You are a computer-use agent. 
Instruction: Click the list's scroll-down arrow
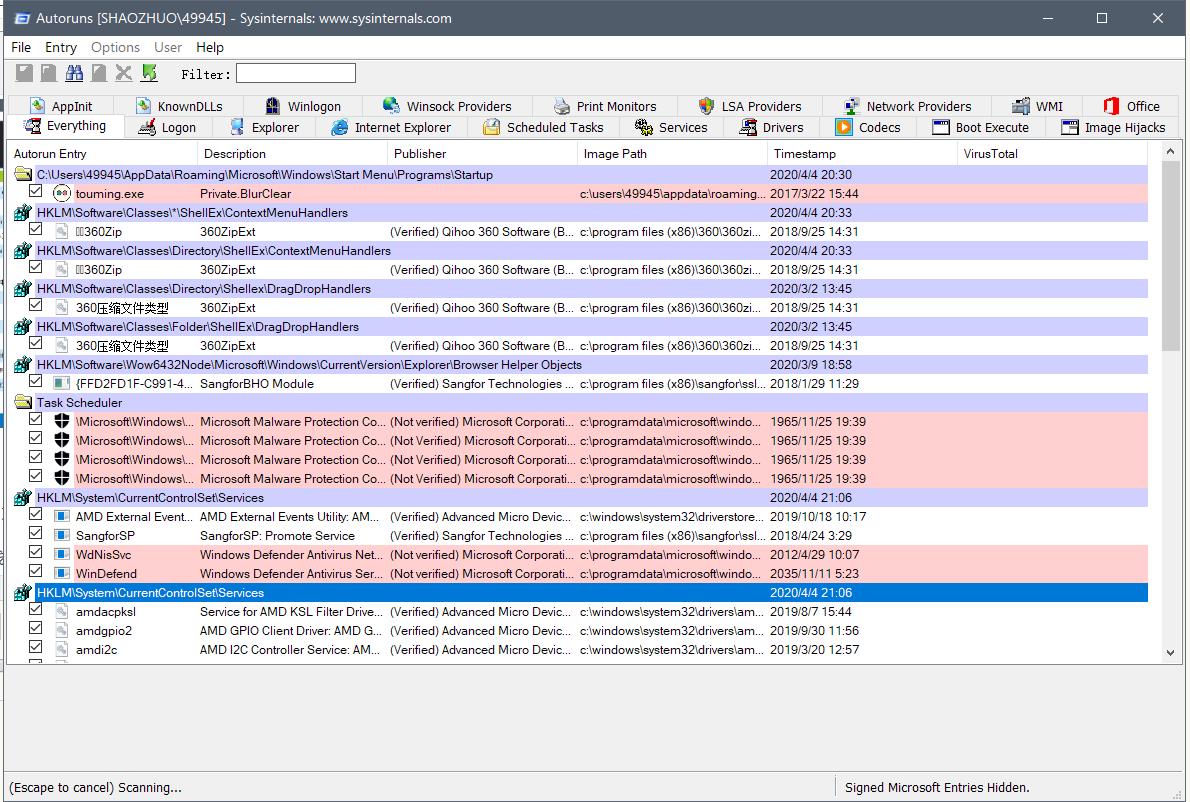pyautogui.click(x=1170, y=653)
